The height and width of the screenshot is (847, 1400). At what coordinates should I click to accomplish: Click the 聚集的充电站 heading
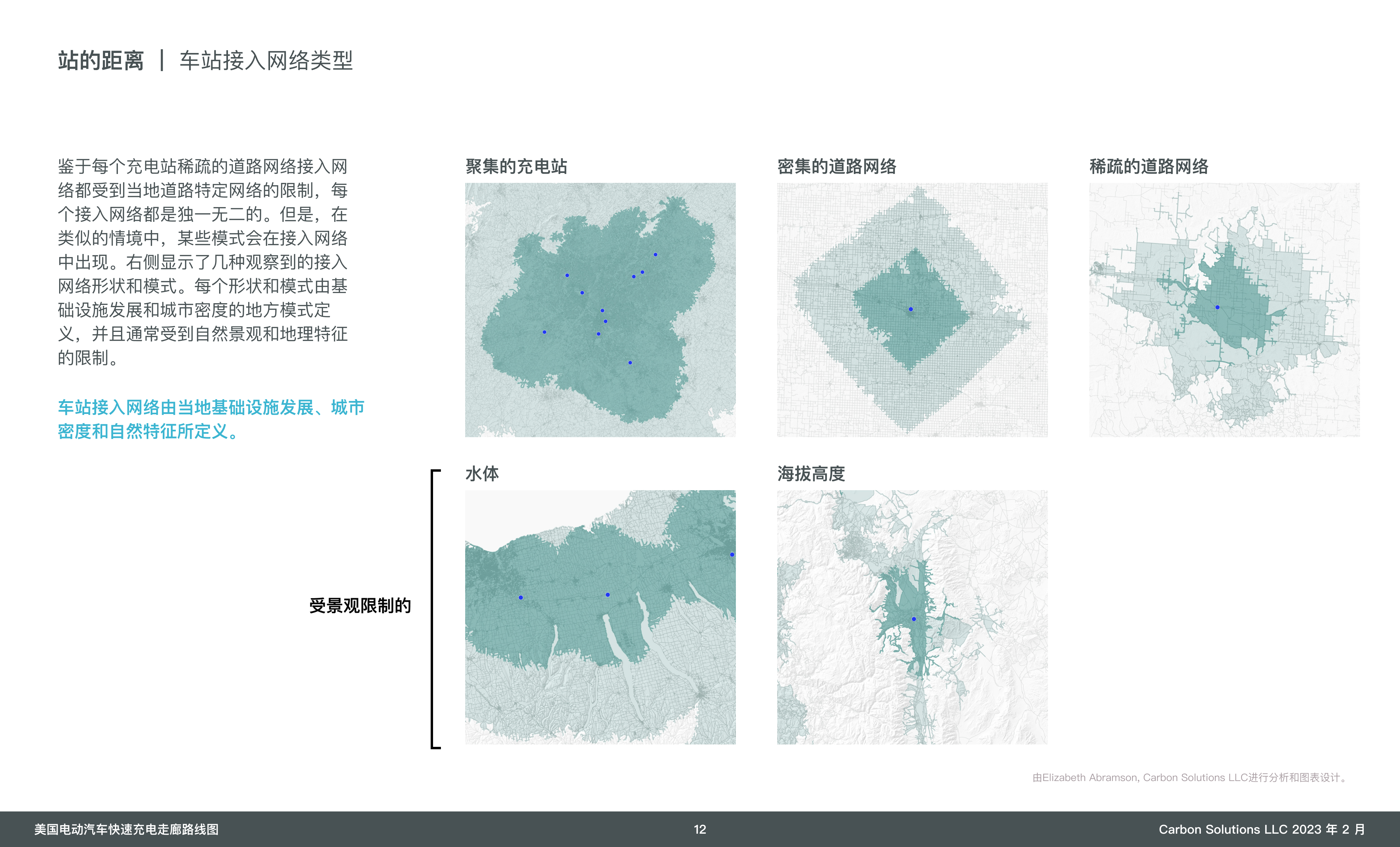tap(516, 166)
